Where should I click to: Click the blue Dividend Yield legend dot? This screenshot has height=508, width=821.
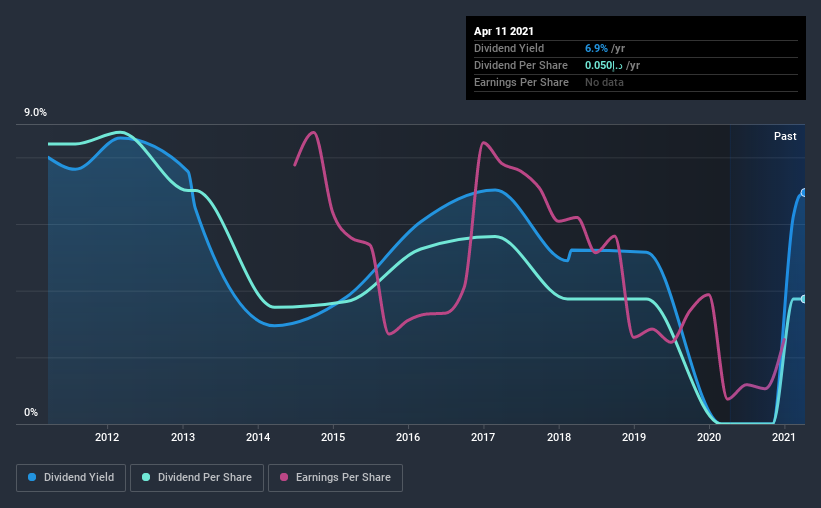pos(32,477)
